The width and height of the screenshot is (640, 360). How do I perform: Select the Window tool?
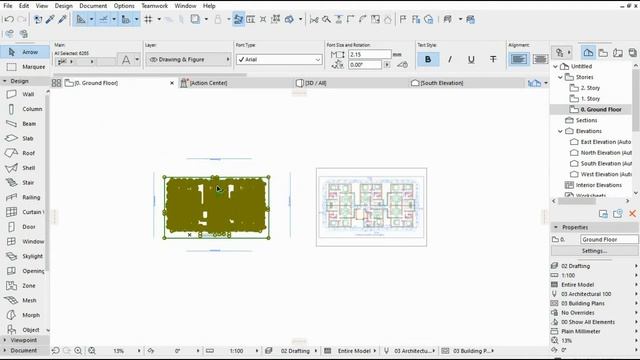click(x=24, y=241)
